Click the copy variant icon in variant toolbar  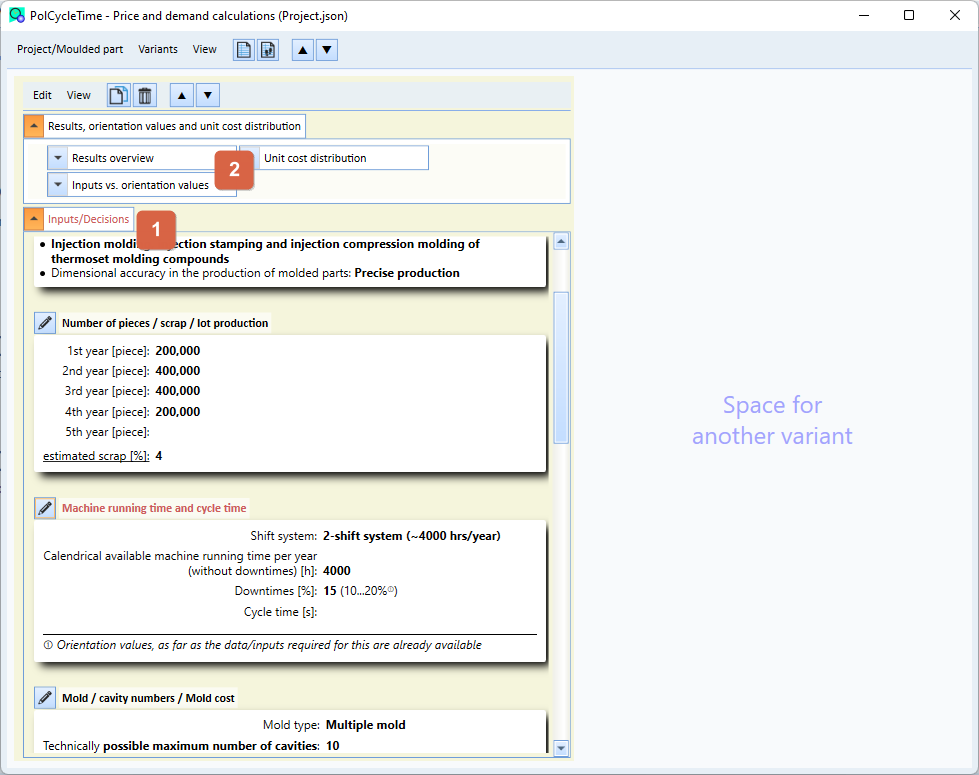coord(119,96)
